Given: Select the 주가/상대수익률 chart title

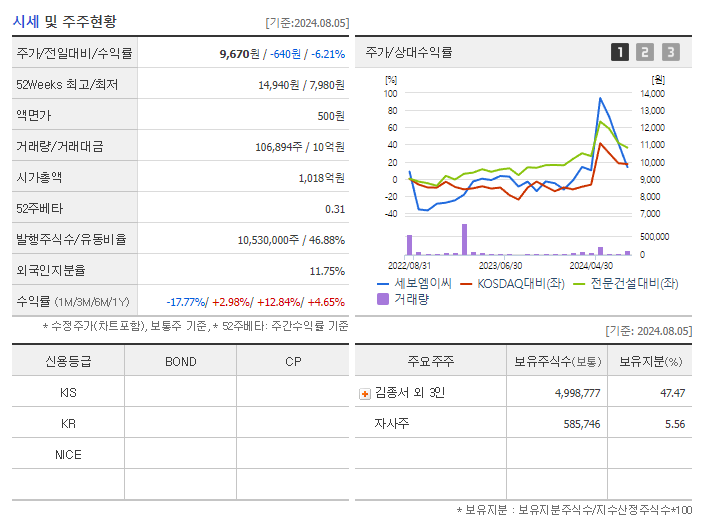Looking at the screenshot, I should point(409,52).
